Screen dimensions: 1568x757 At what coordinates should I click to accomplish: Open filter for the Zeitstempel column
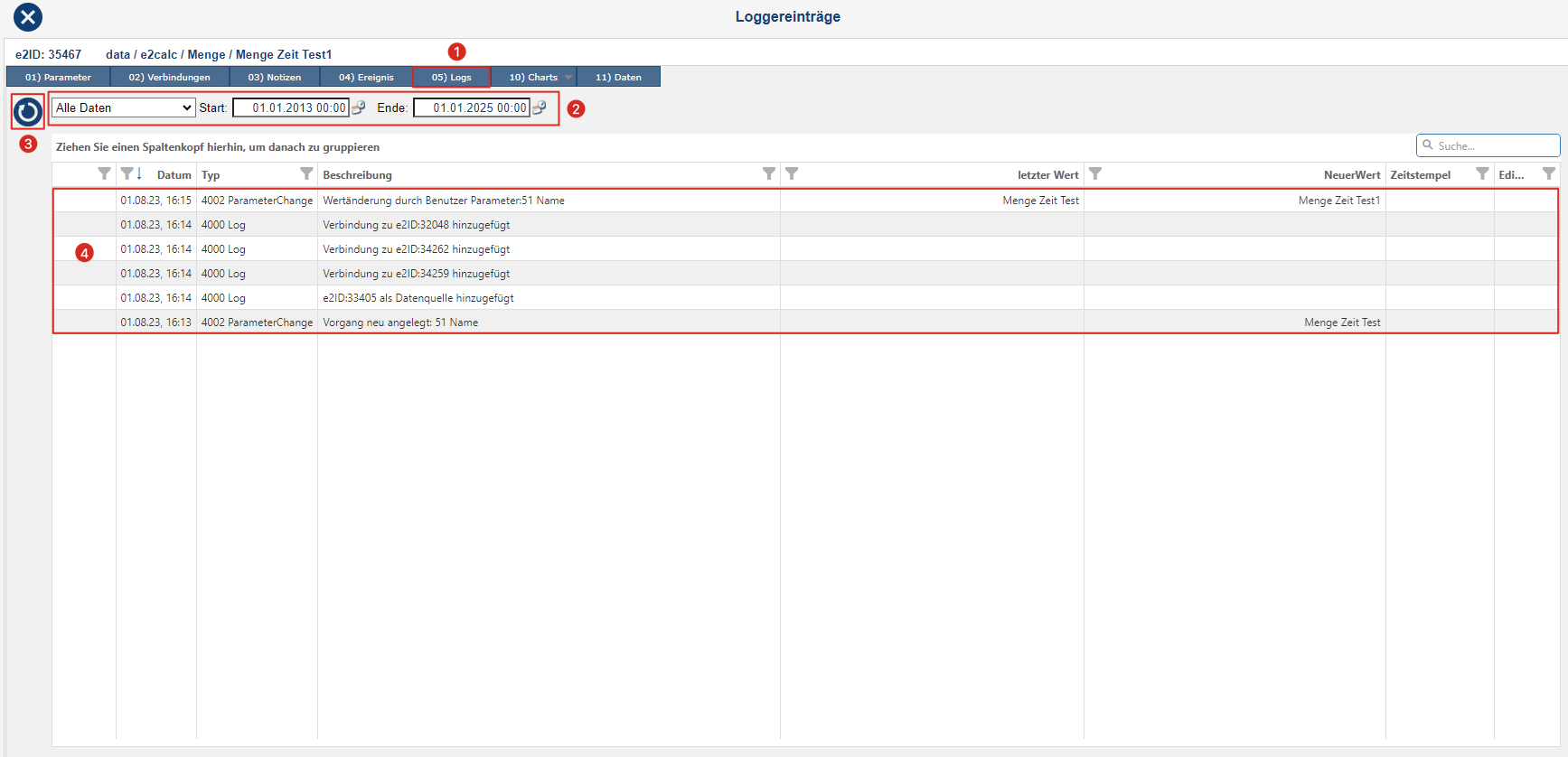coord(1482,173)
